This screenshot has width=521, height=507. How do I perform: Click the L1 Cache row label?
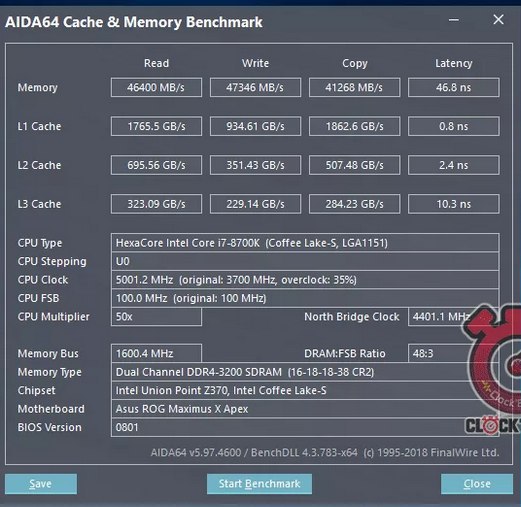39,126
